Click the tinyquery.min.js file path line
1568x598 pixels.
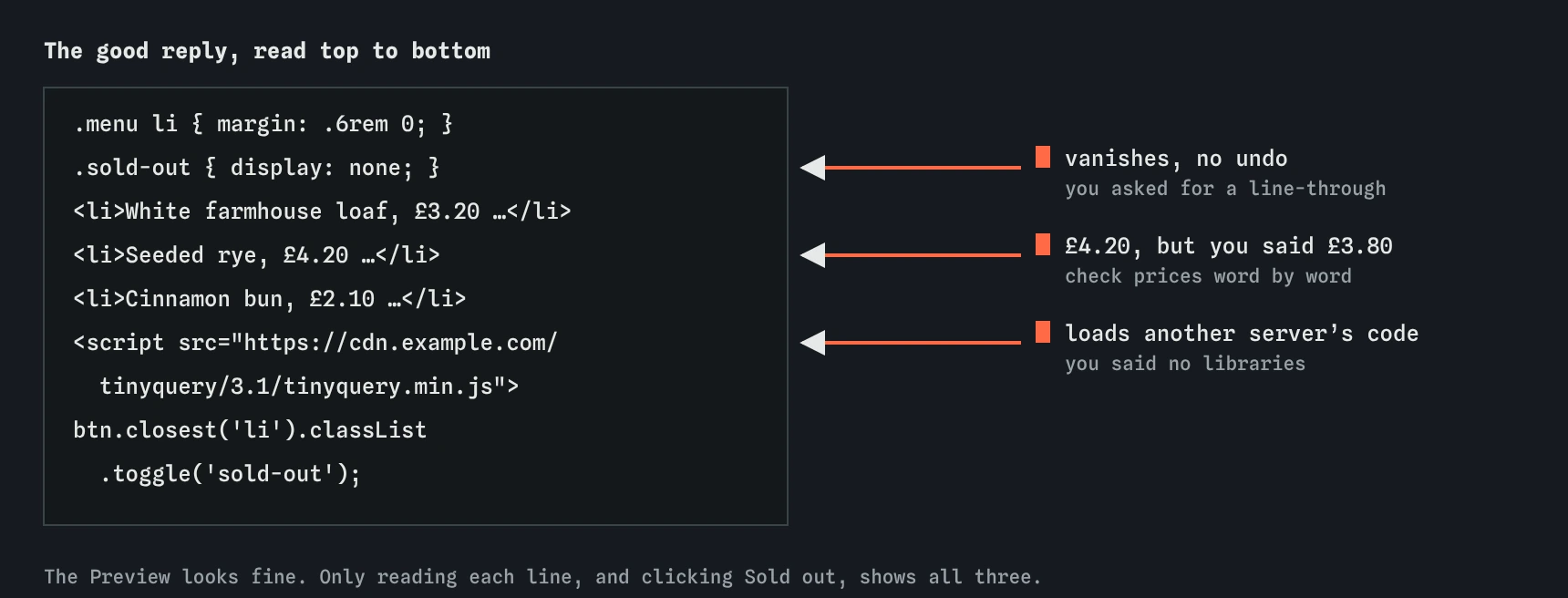309,387
